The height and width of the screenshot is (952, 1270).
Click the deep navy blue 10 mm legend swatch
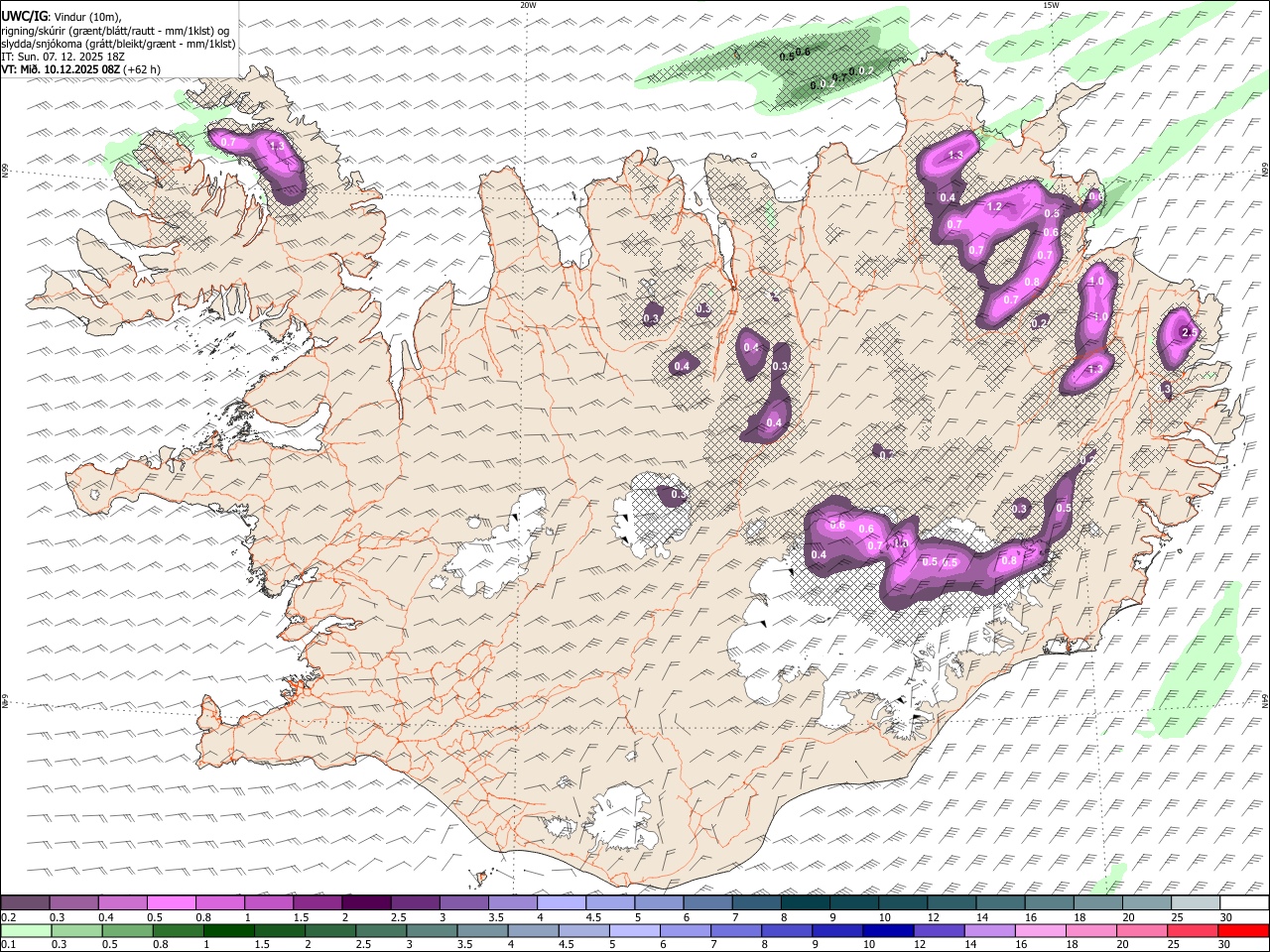click(x=888, y=931)
